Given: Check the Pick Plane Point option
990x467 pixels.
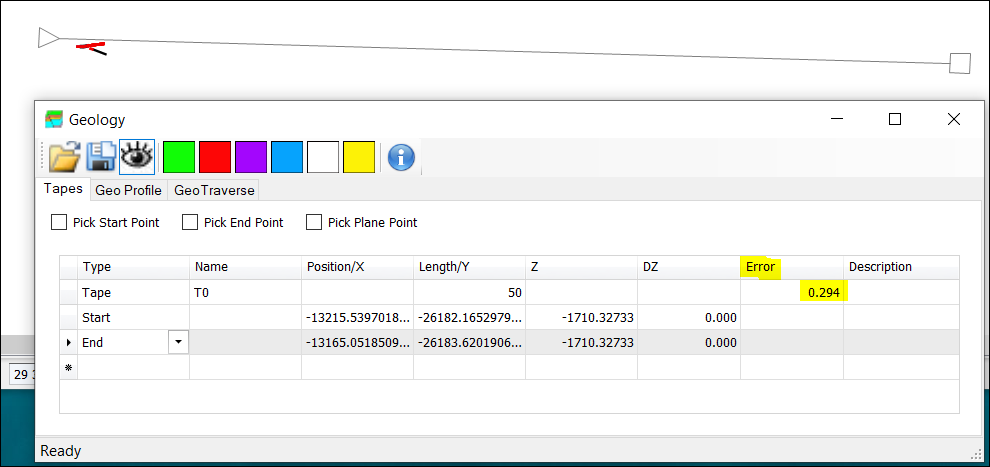Looking at the screenshot, I should point(314,223).
